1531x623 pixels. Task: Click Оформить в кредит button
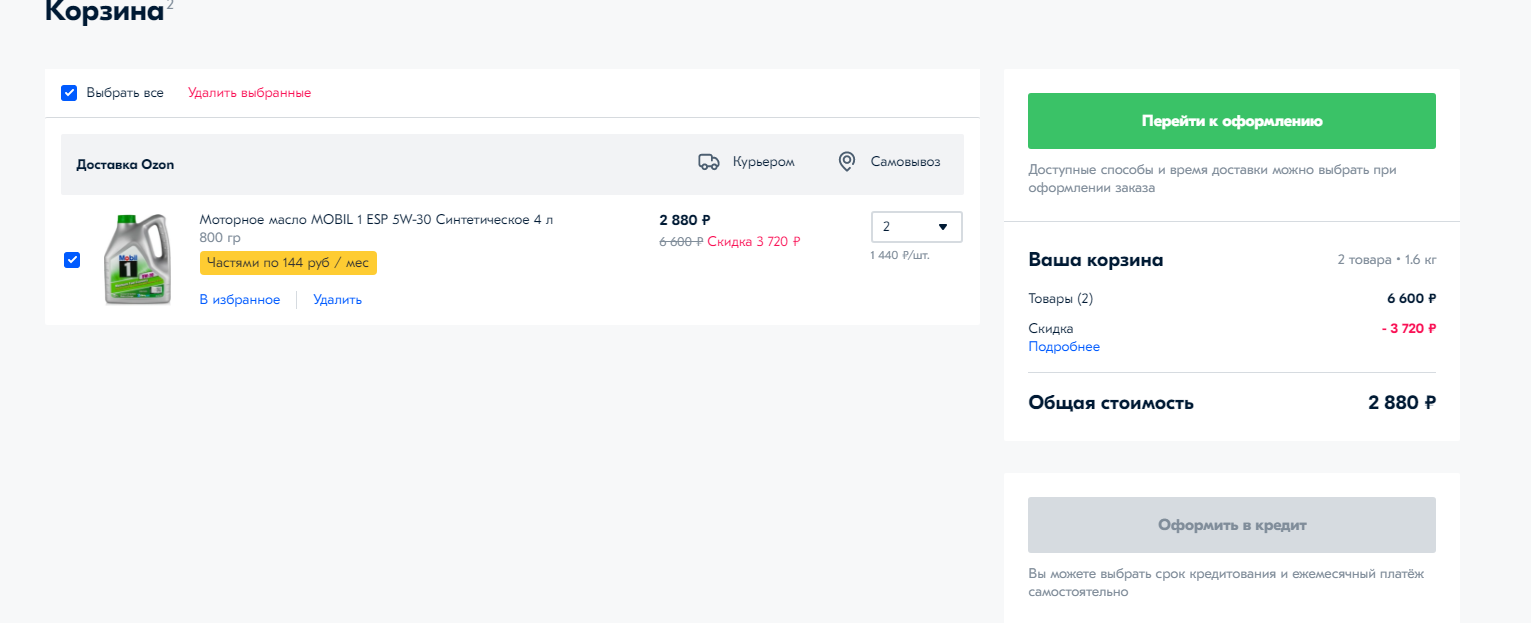1232,525
